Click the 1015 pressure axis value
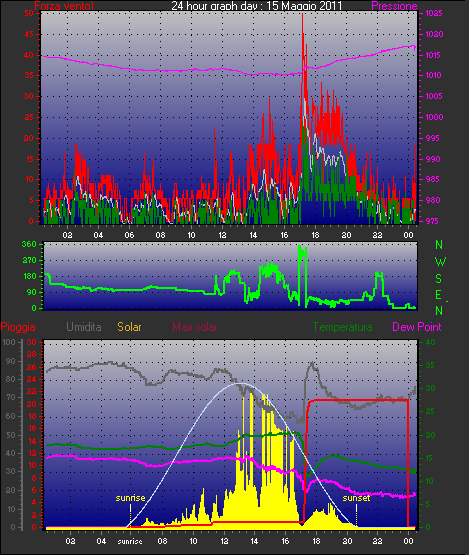This screenshot has width=469, height=555. (434, 55)
